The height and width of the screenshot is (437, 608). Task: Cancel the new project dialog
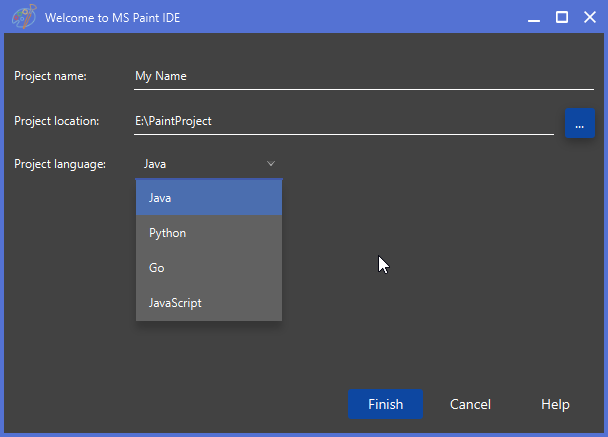click(x=470, y=404)
